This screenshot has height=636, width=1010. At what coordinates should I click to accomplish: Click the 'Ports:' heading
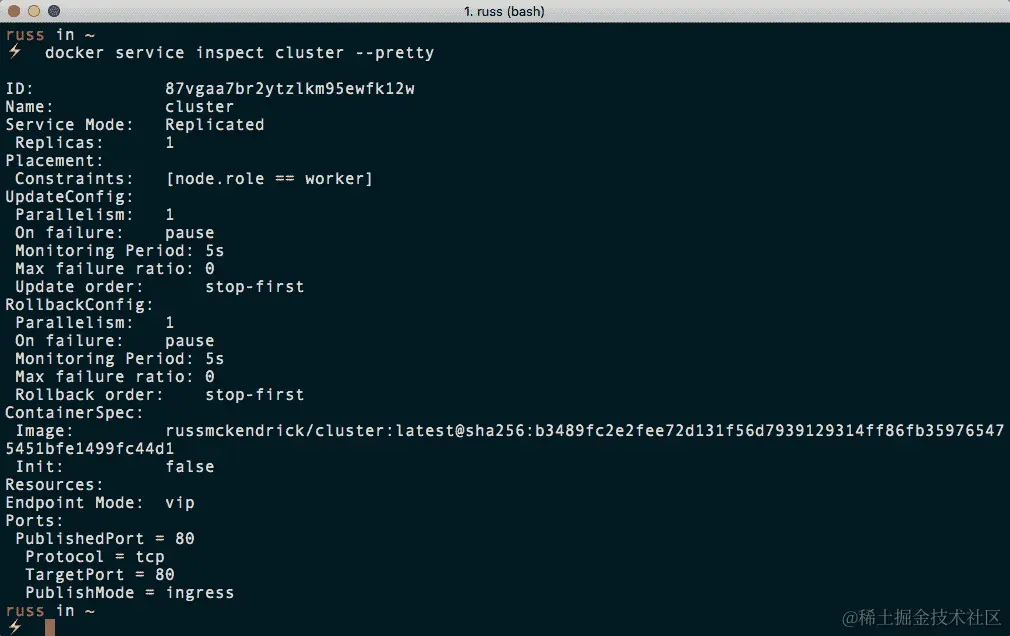click(x=34, y=521)
